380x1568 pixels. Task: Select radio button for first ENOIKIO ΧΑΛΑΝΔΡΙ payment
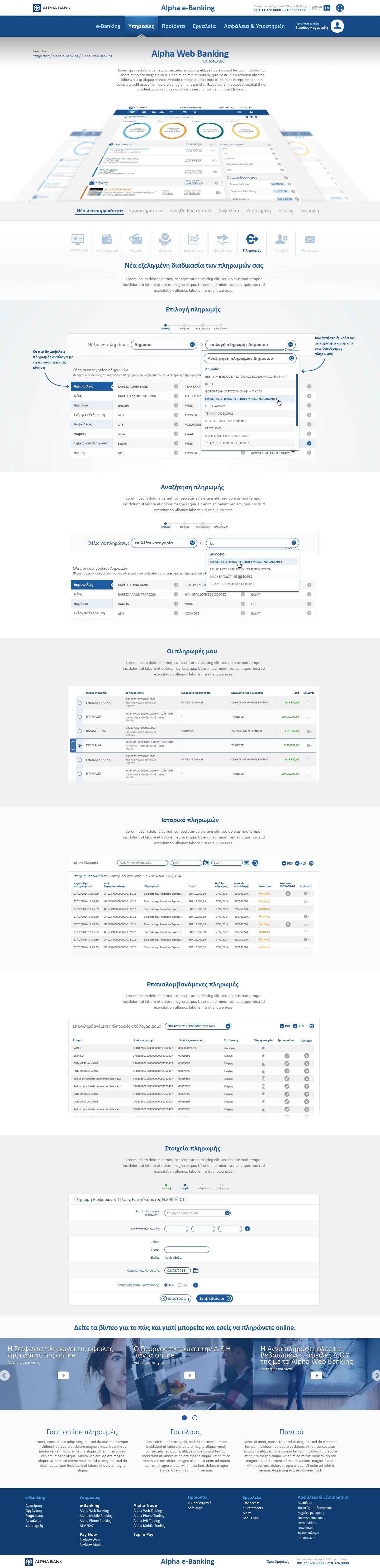point(80,703)
